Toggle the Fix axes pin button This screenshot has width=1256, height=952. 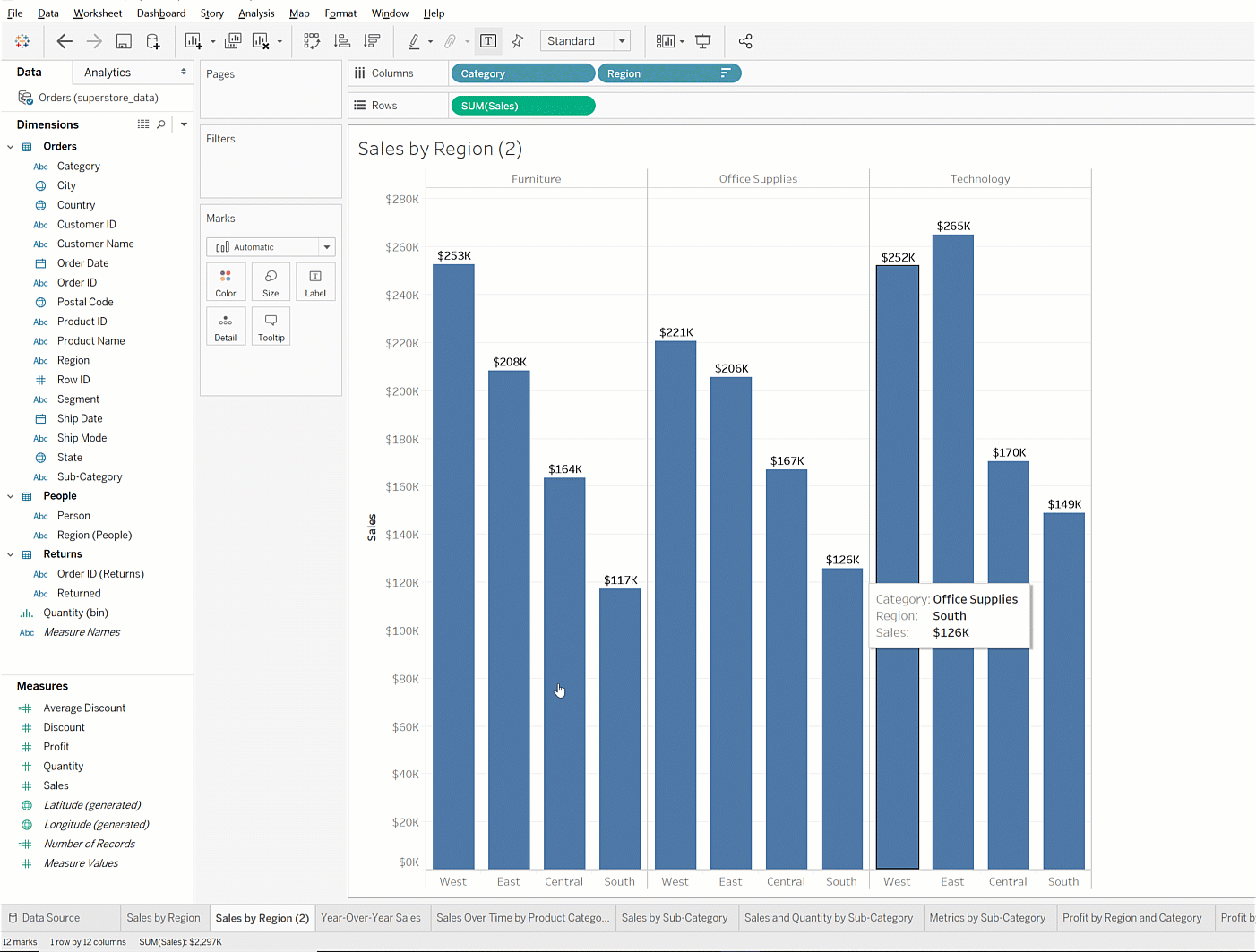click(518, 41)
